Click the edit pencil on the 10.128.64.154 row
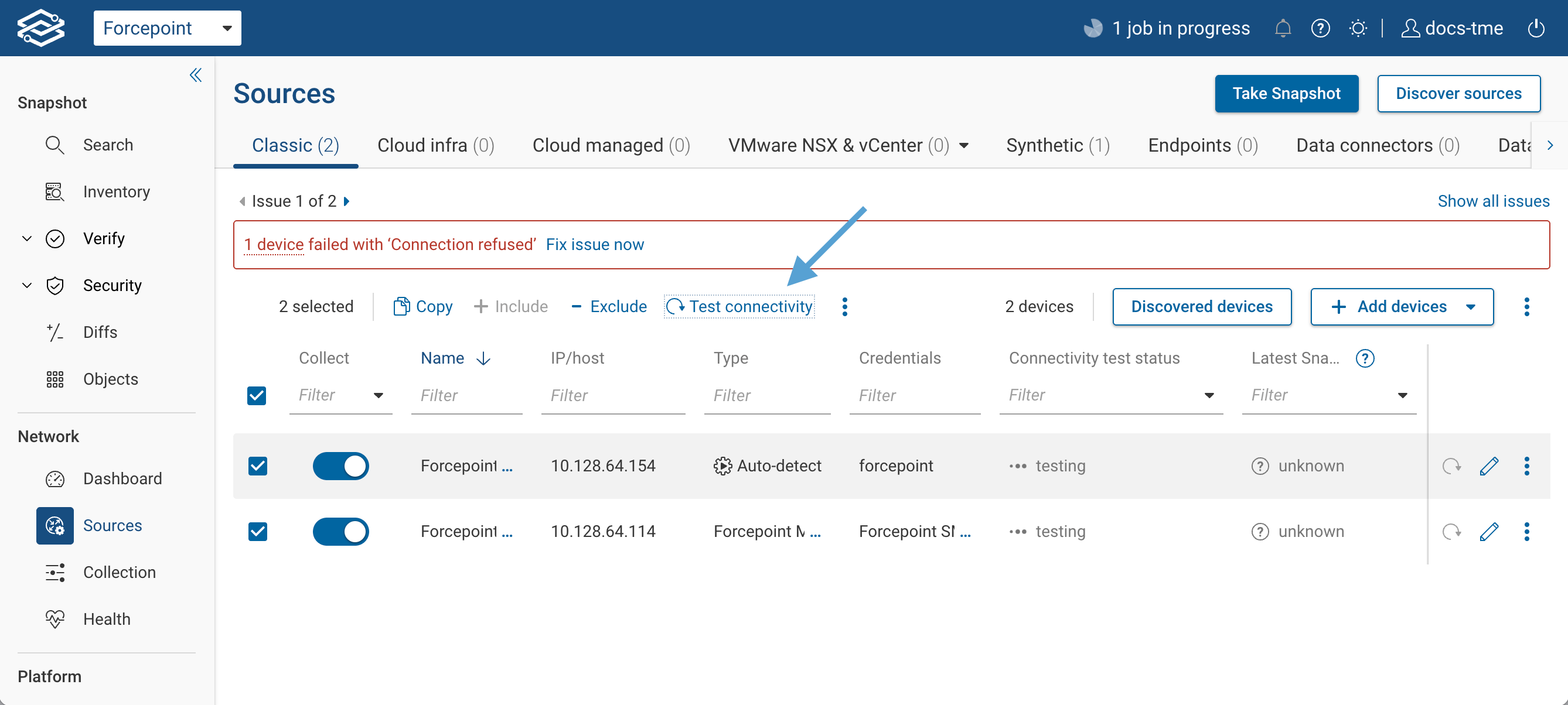The width and height of the screenshot is (1568, 705). coord(1489,466)
